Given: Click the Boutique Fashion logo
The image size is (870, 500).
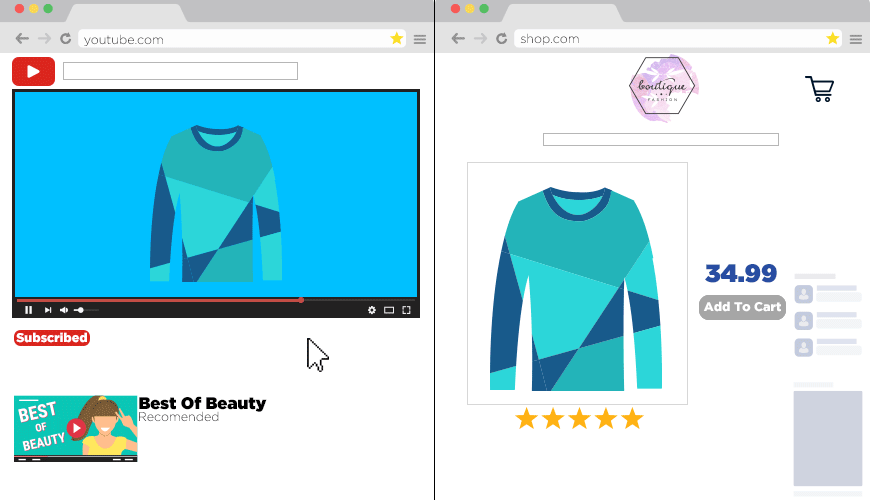Looking at the screenshot, I should click(665, 88).
